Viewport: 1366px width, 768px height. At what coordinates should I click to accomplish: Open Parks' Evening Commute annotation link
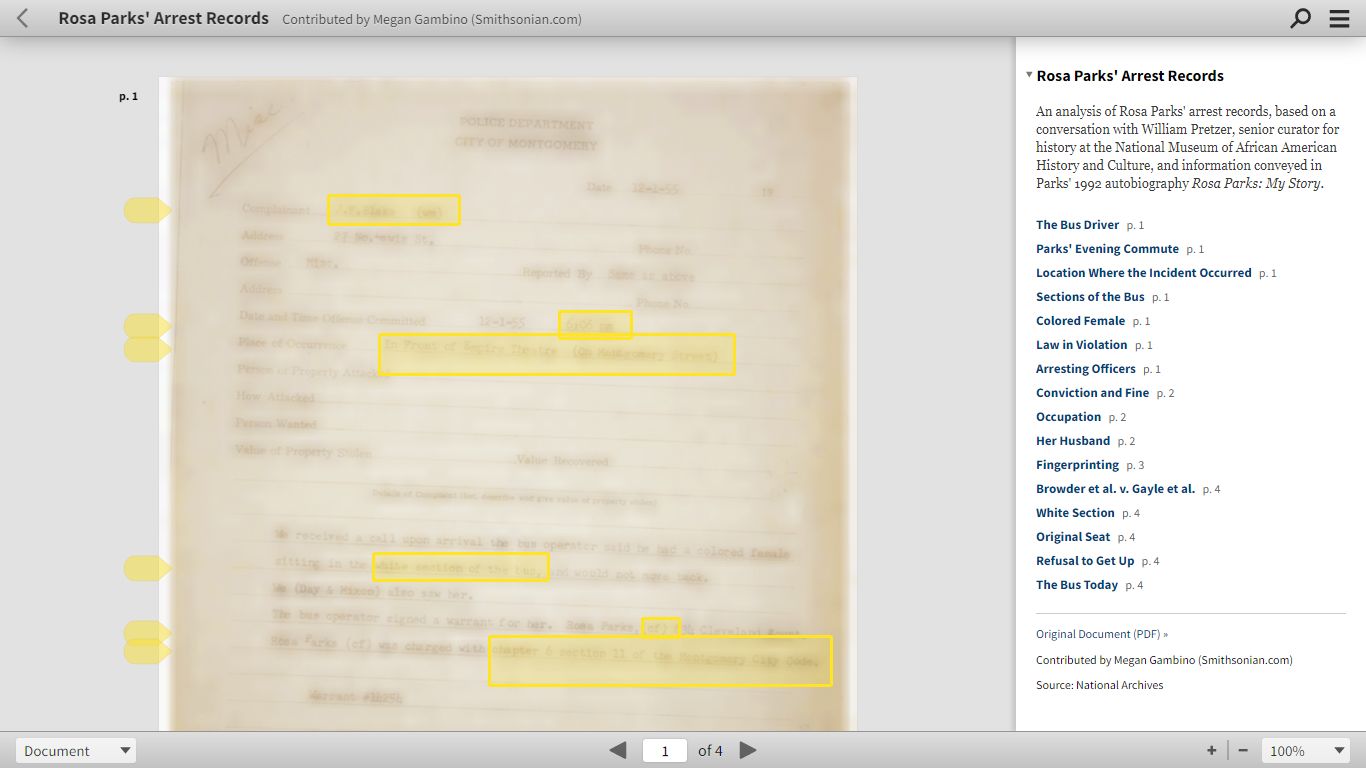pyautogui.click(x=1107, y=249)
